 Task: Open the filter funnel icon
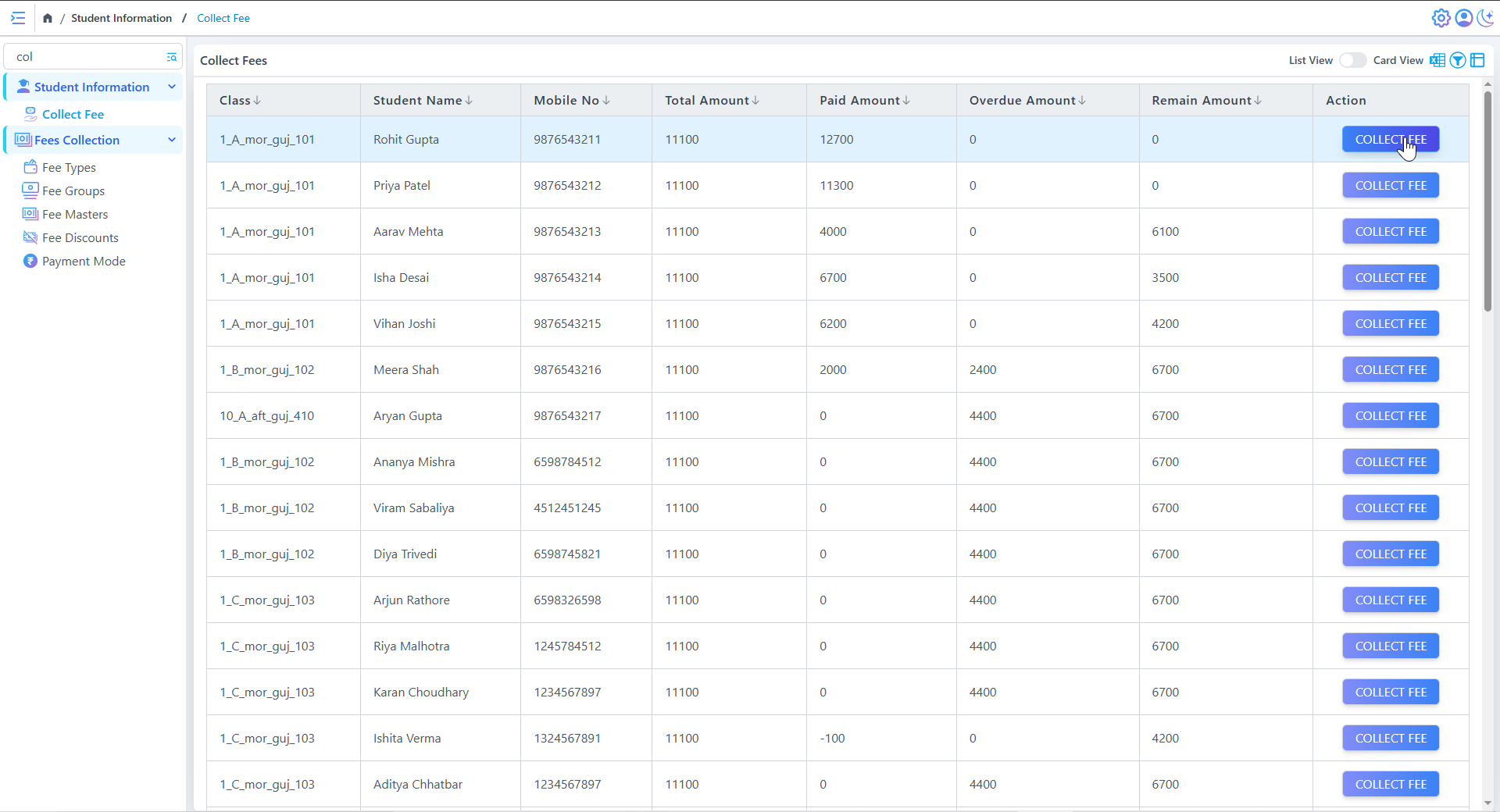coord(1457,61)
